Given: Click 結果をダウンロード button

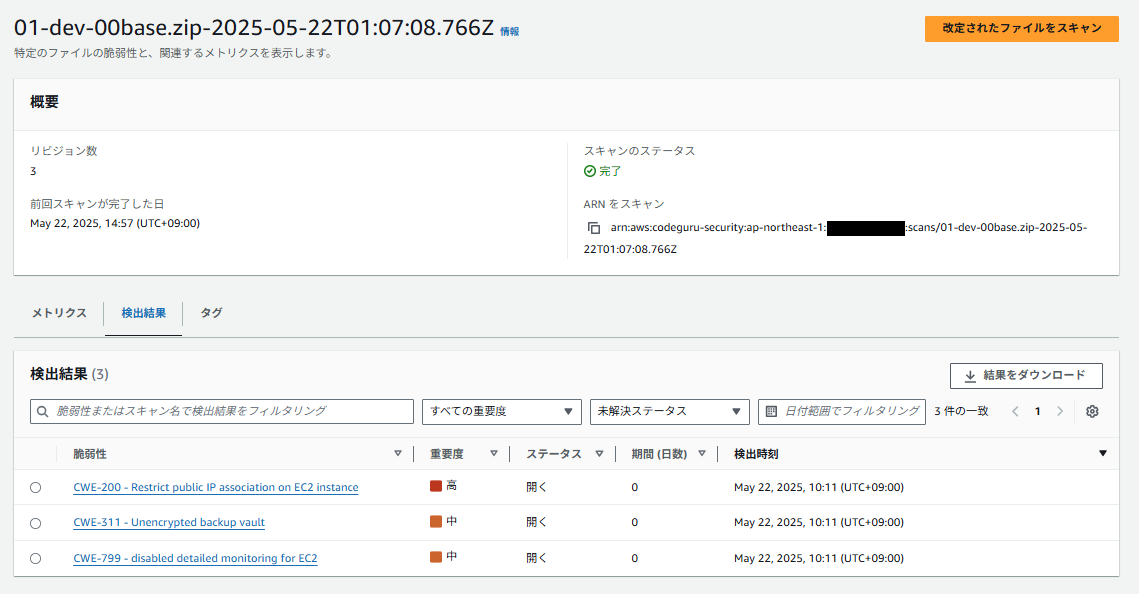Looking at the screenshot, I should click(x=1026, y=375).
